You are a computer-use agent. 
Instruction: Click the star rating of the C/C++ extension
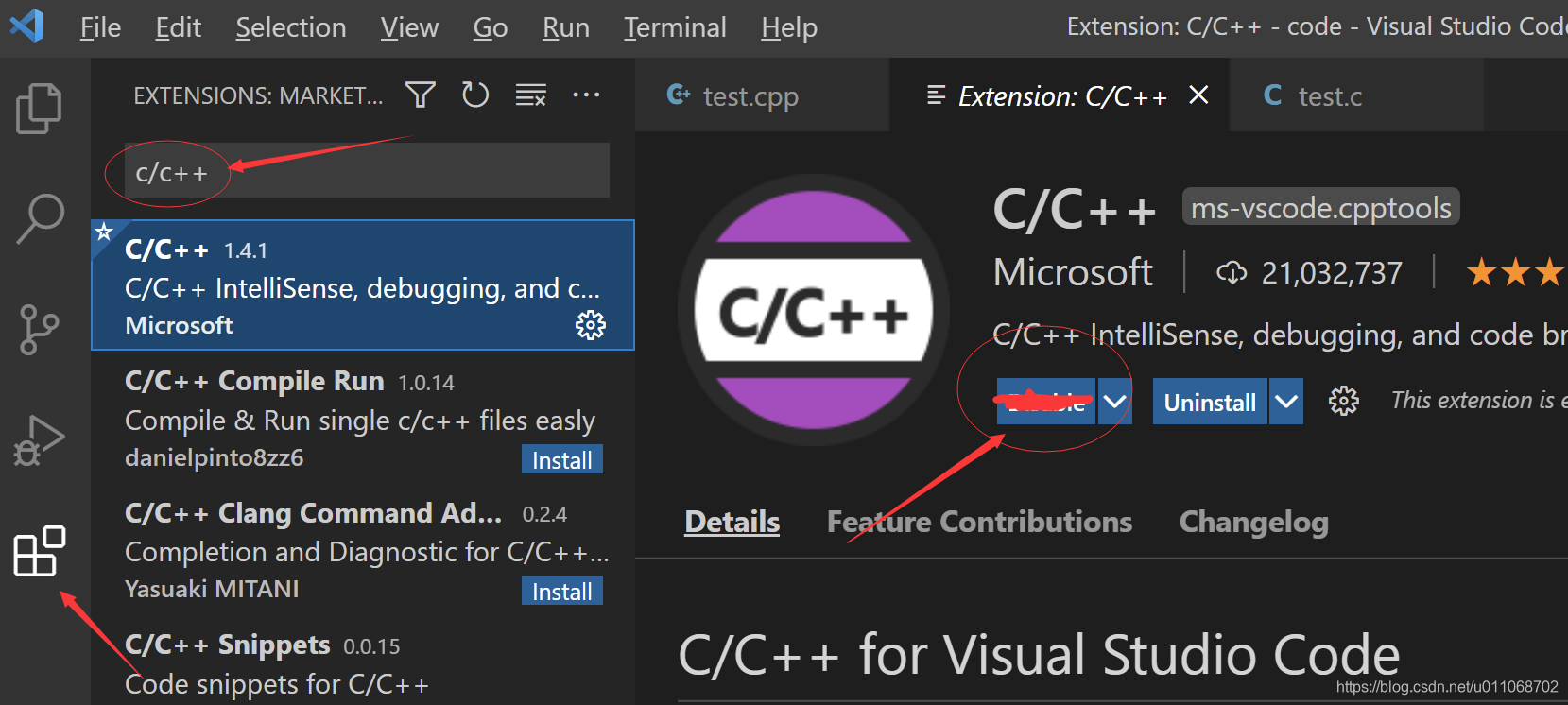pos(1515,273)
